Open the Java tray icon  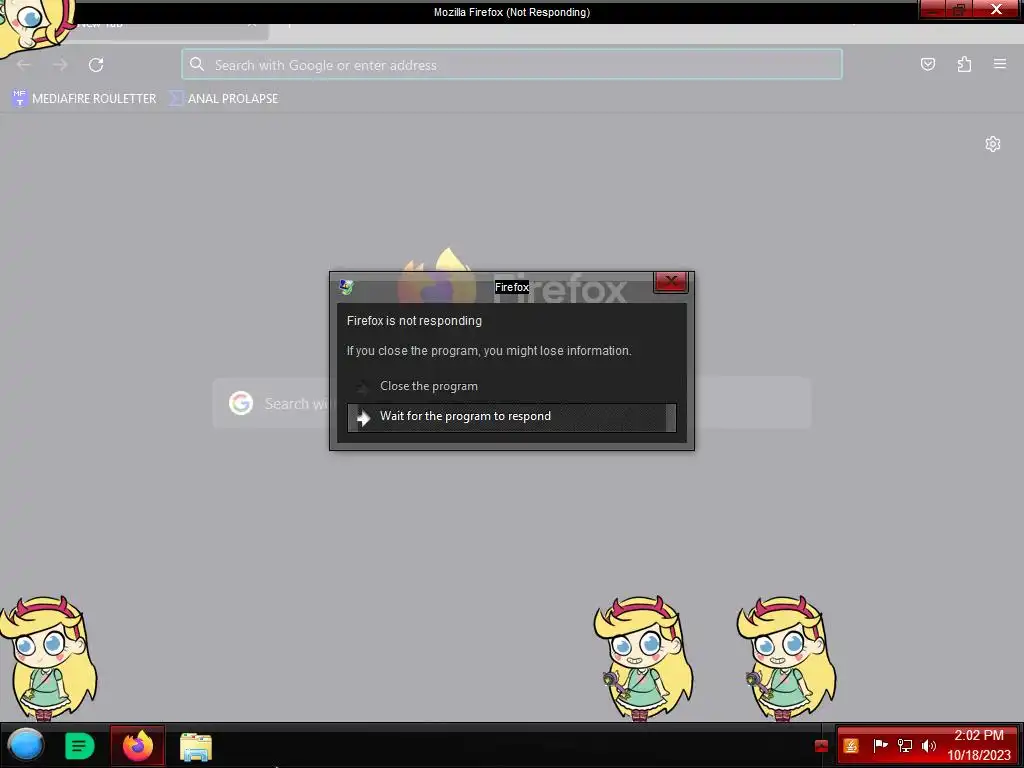[x=851, y=745]
